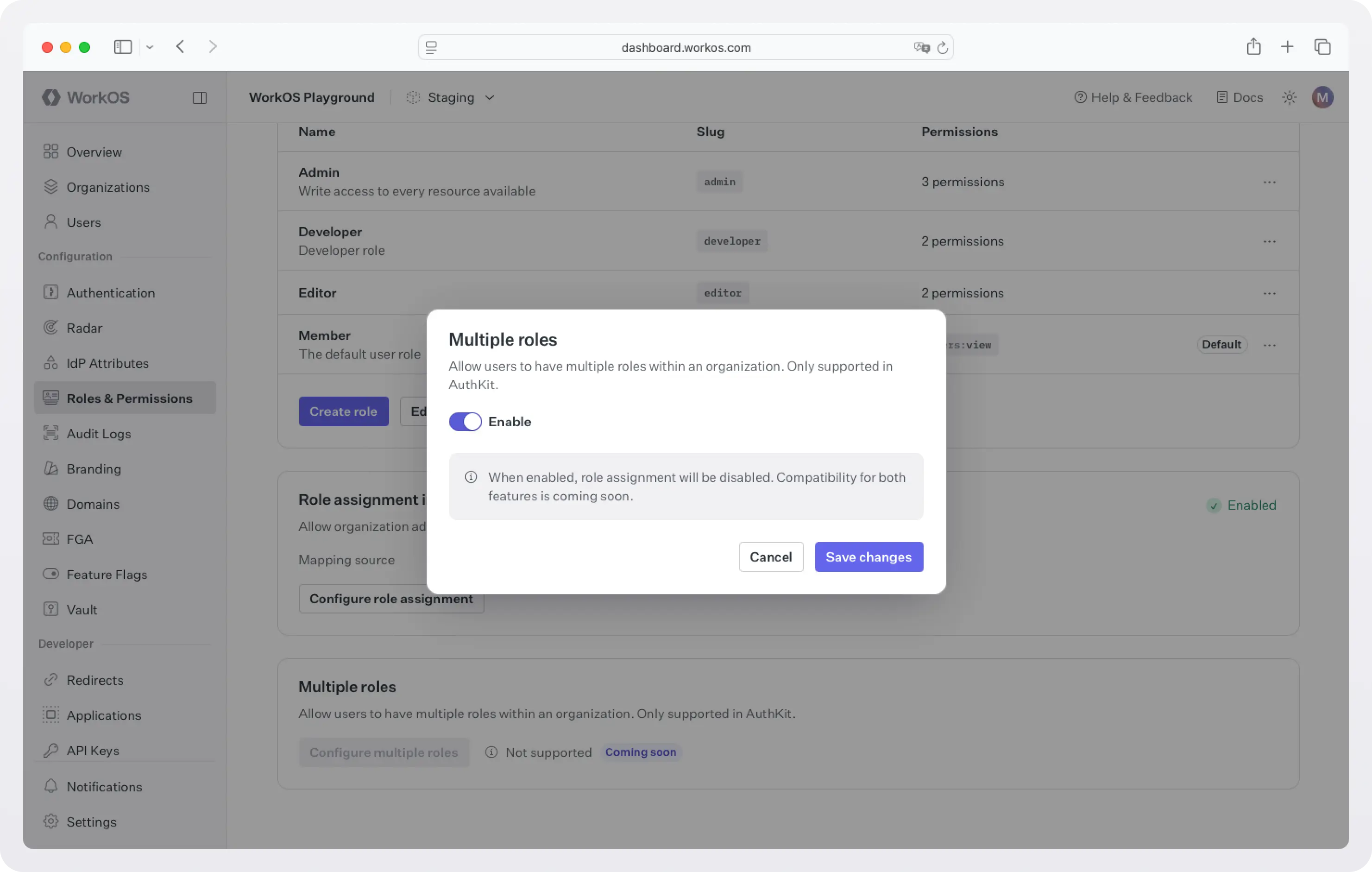This screenshot has height=872, width=1372.
Task: Click 3 permissions in Admin row
Action: (x=963, y=182)
